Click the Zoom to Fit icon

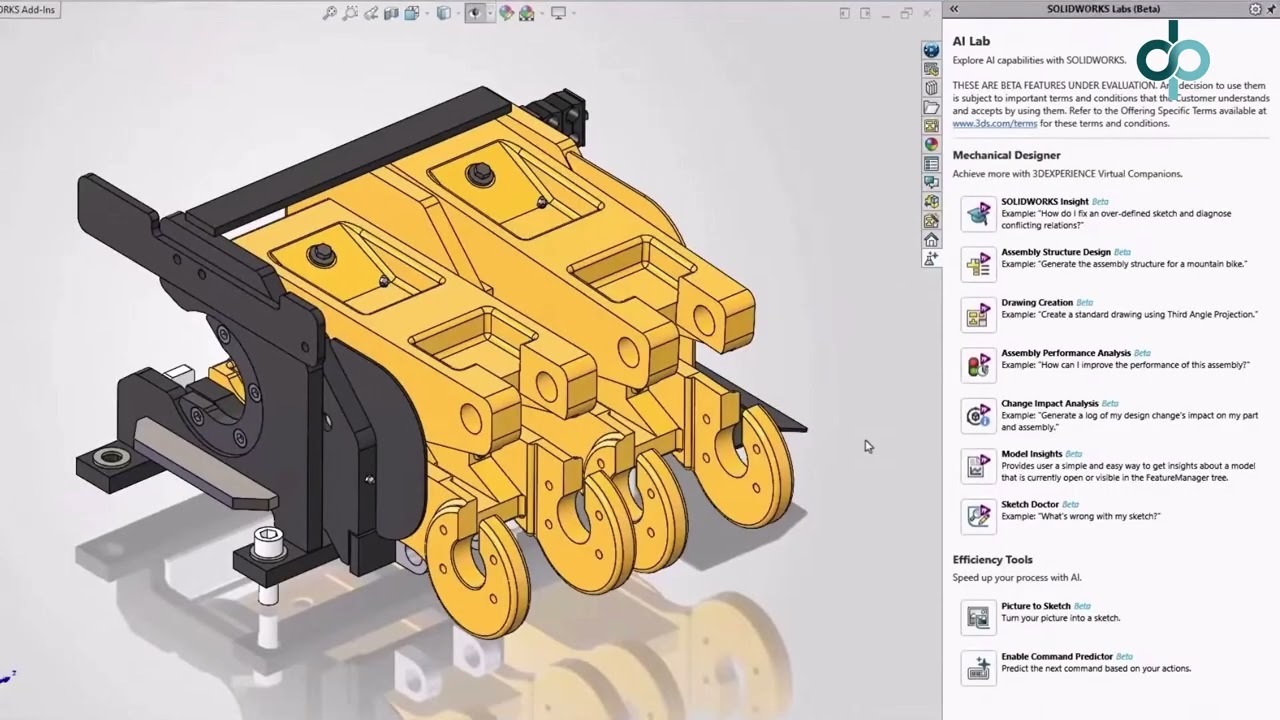(329, 12)
